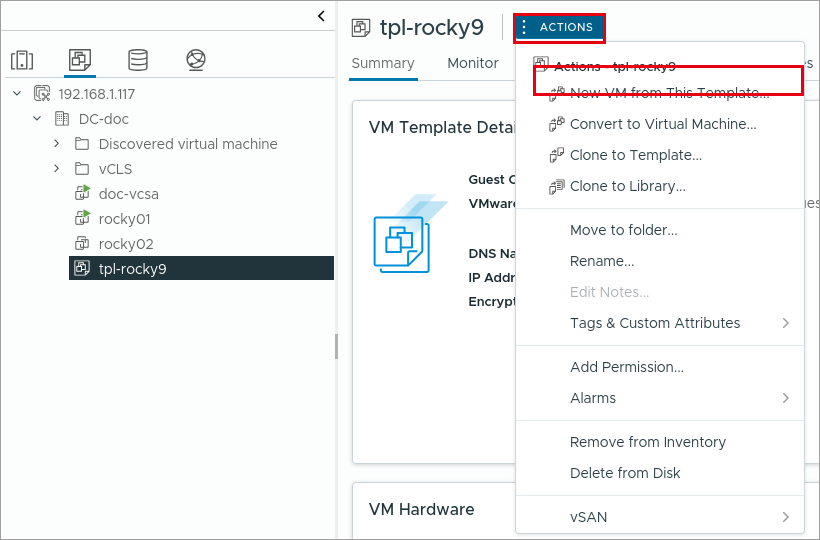
Task: Click the powered-on VM icon for doc-vcsa
Action: (82, 193)
